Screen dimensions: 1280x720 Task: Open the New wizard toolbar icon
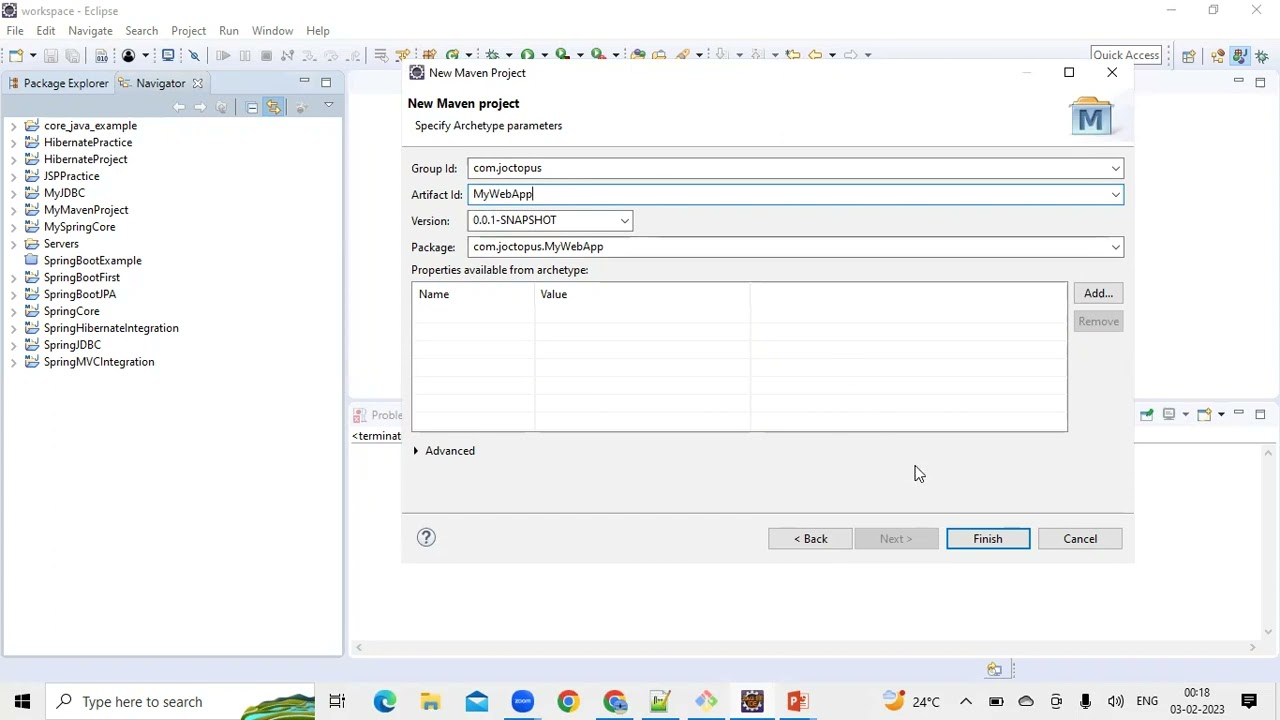[16, 55]
